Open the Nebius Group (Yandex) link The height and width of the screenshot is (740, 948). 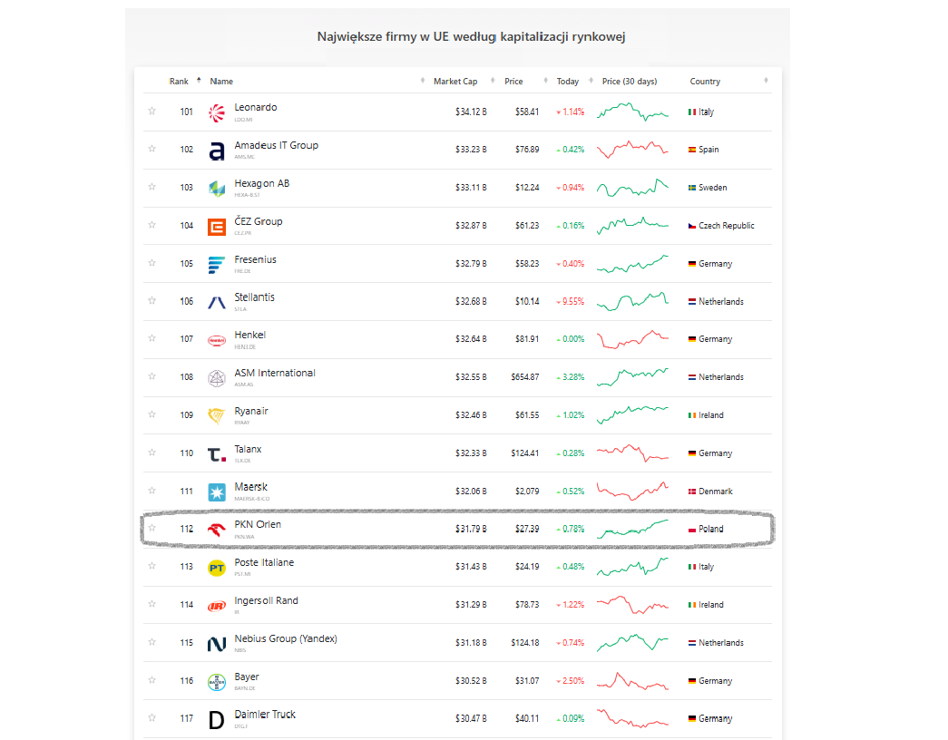click(x=285, y=639)
